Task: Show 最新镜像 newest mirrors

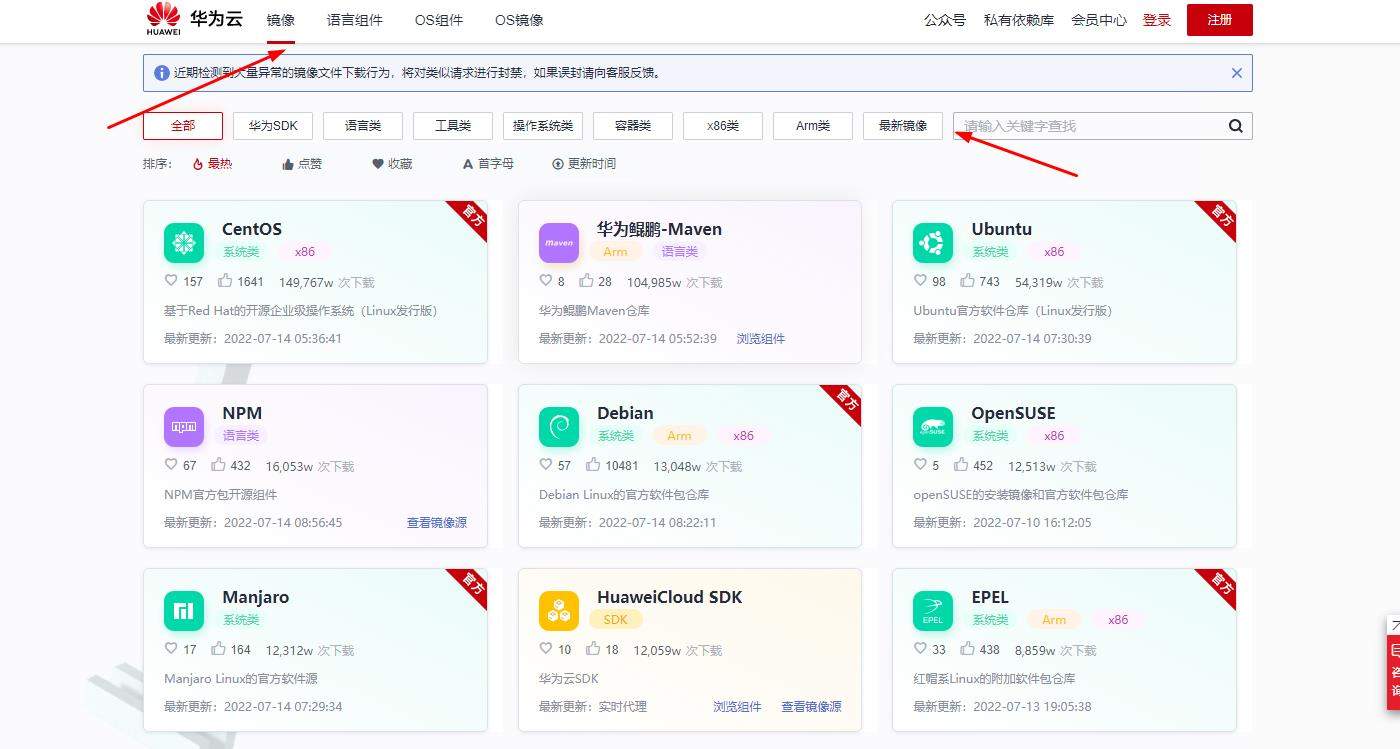Action: tap(903, 126)
